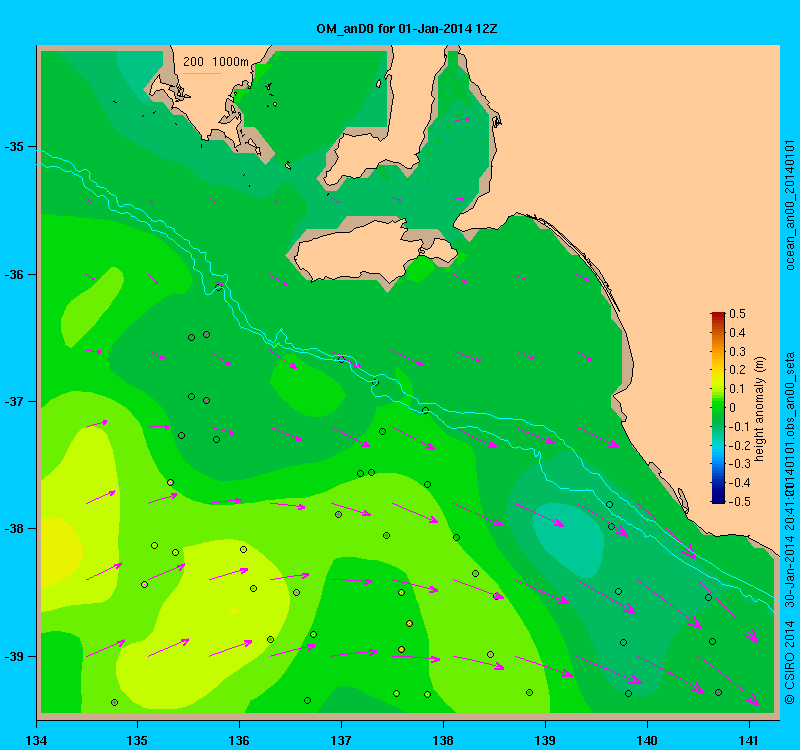Image resolution: width=800 pixels, height=750 pixels.
Task: Click the "135" longitude axis label
Action: coord(137,740)
